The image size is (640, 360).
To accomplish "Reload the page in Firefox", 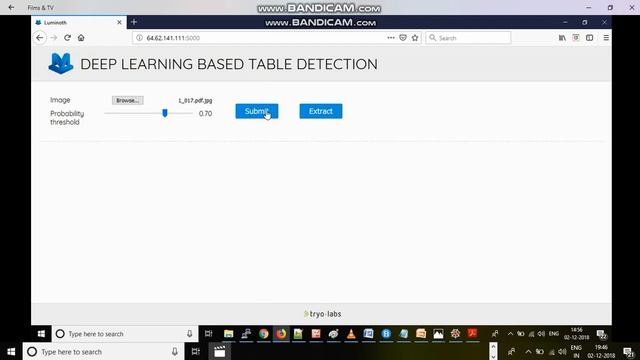I will coord(67,38).
